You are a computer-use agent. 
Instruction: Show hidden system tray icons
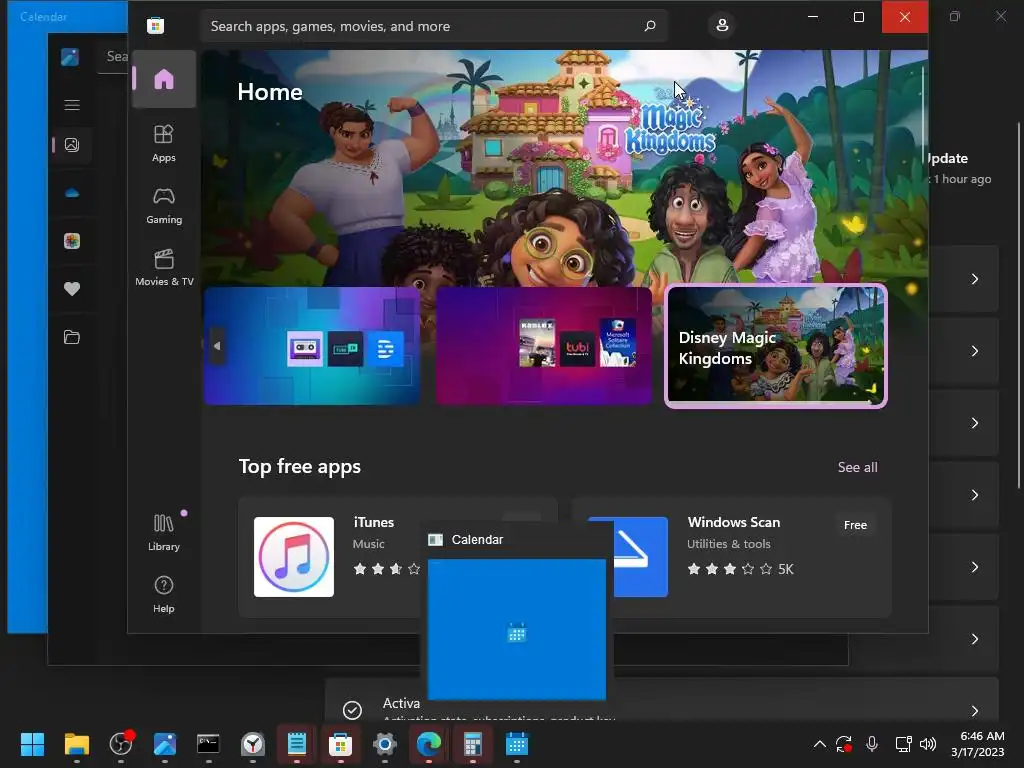tap(820, 744)
